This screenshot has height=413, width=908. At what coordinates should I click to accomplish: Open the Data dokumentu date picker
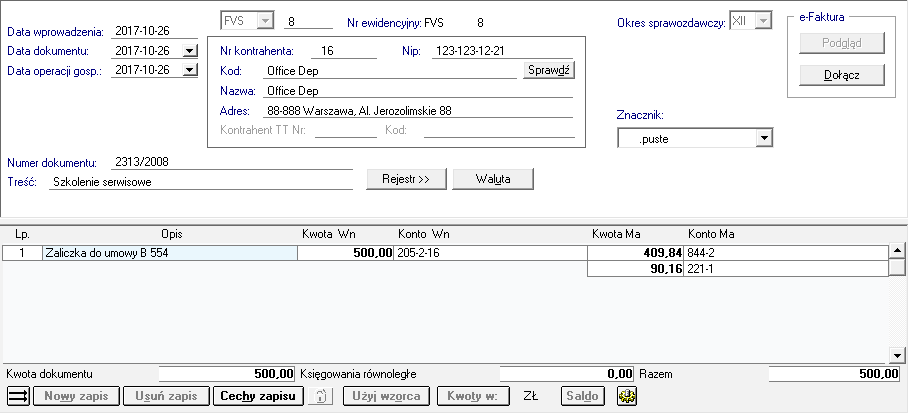tap(190, 51)
